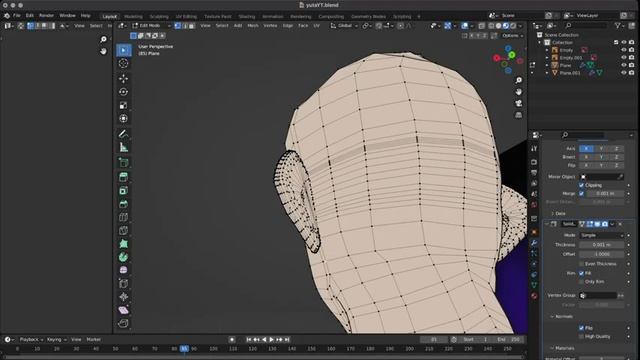Open the Window menu
The height and width of the screenshot is (360, 640).
[x=67, y=16]
